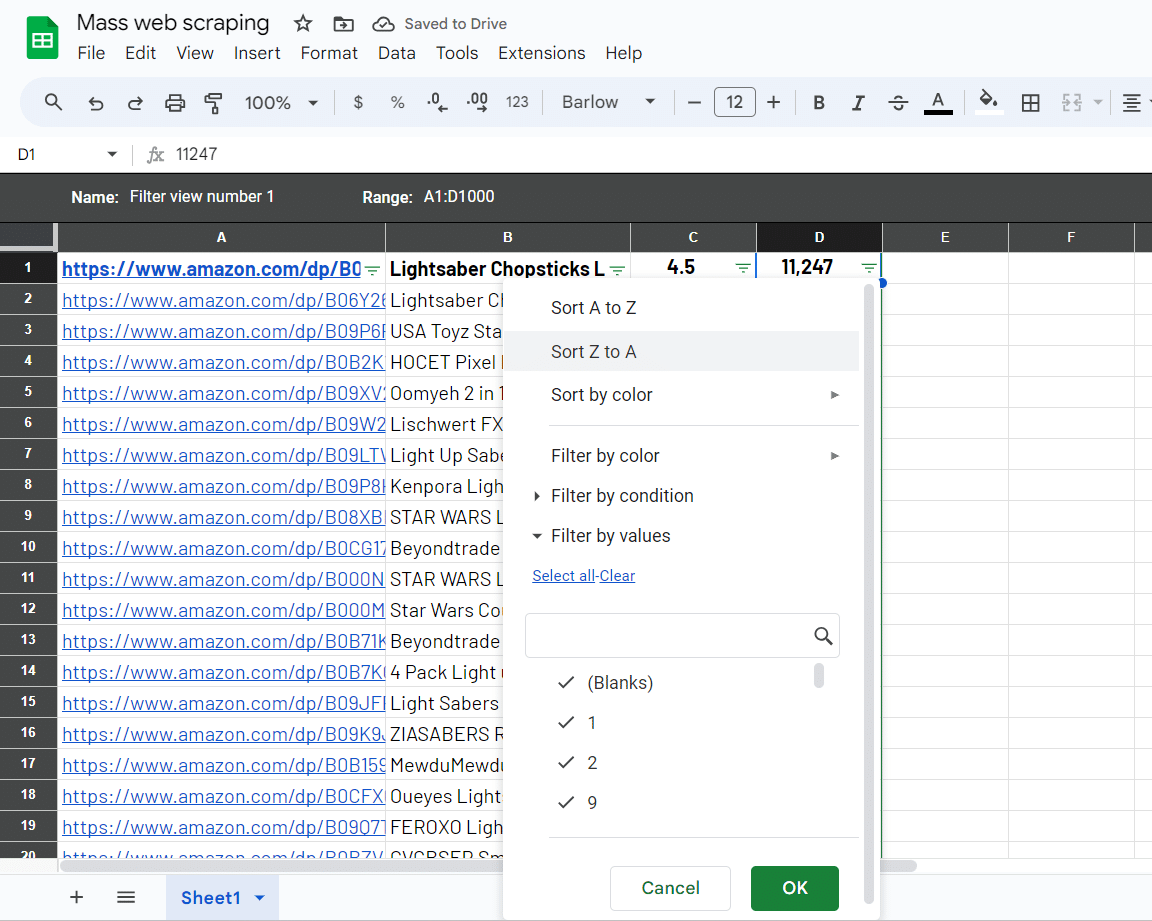Click the Select all link

(x=563, y=576)
